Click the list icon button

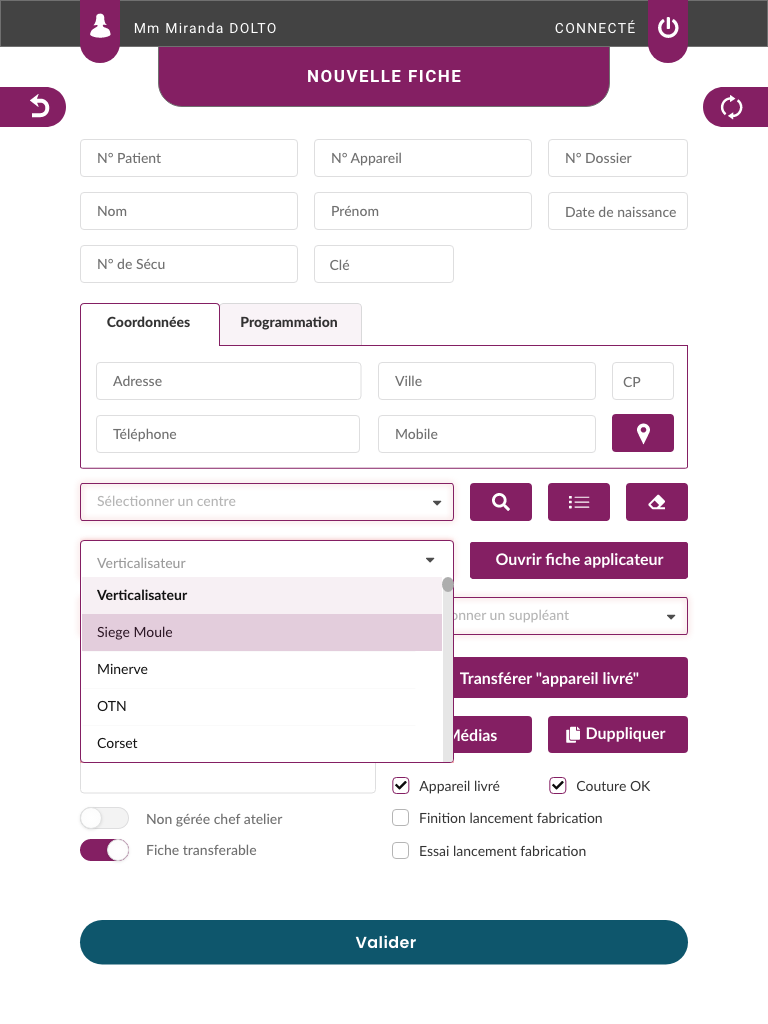coord(579,502)
